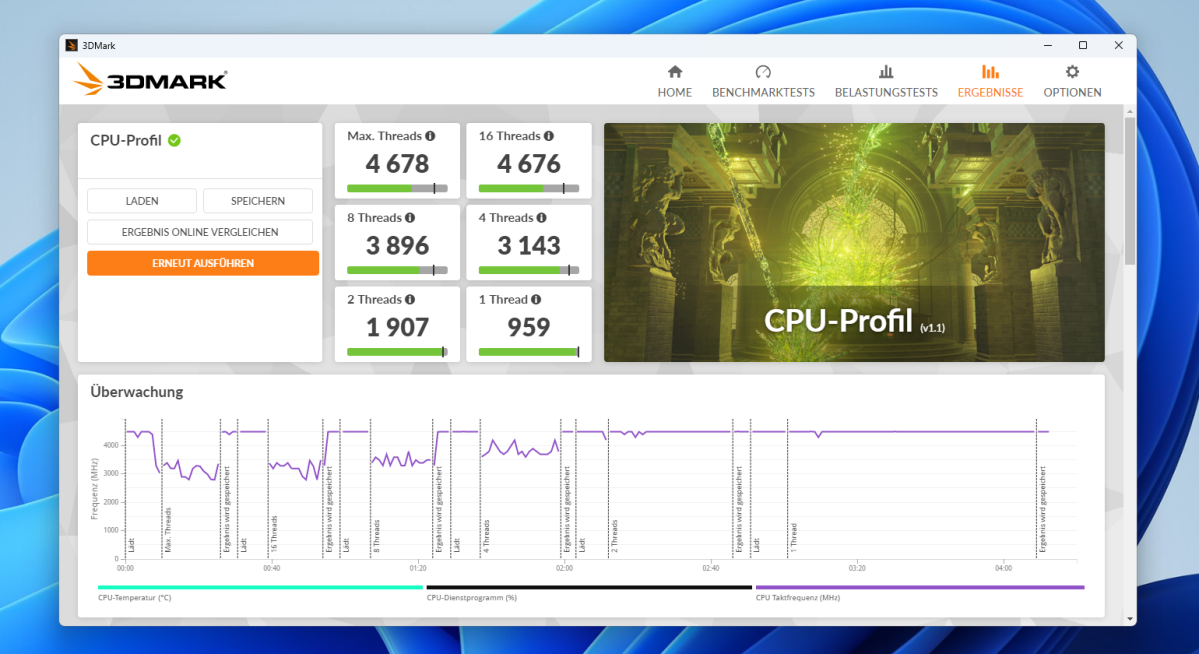
Task: Click the 16 Threads score bar
Action: point(528,188)
